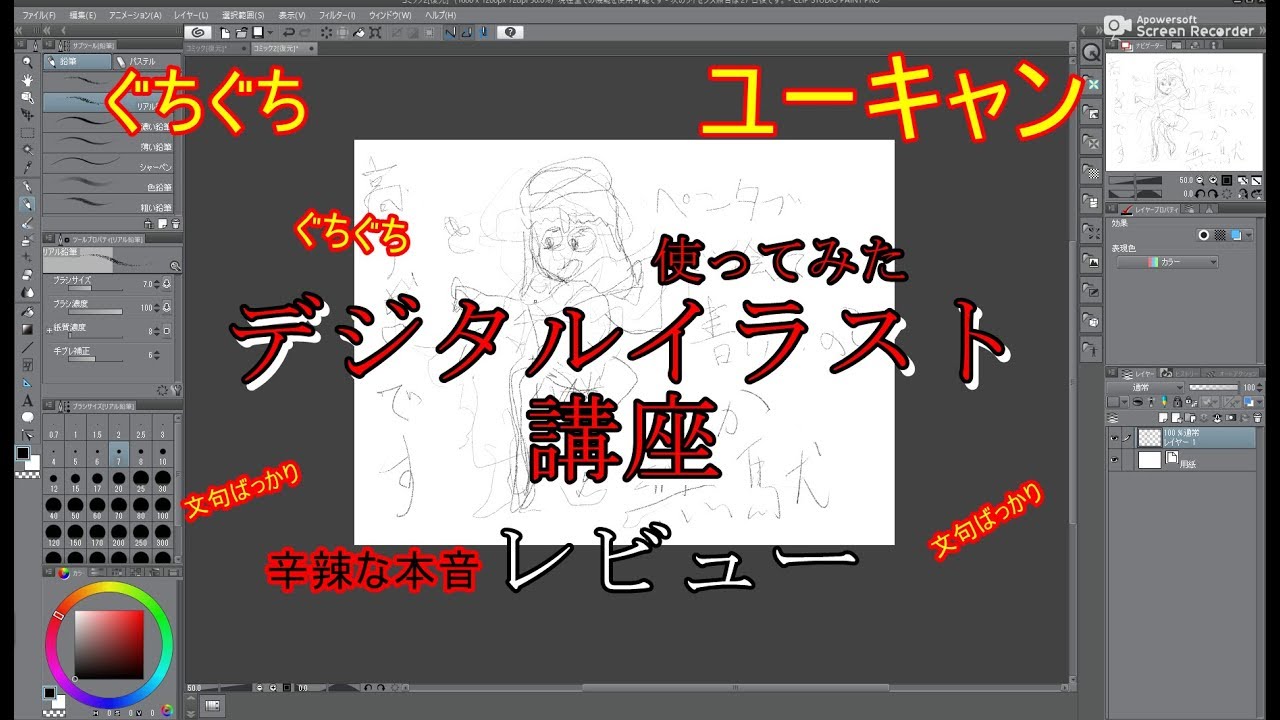Adjust the 手ブレ補正 value stepper arrows
This screenshot has height=720, width=1280.
[x=158, y=354]
